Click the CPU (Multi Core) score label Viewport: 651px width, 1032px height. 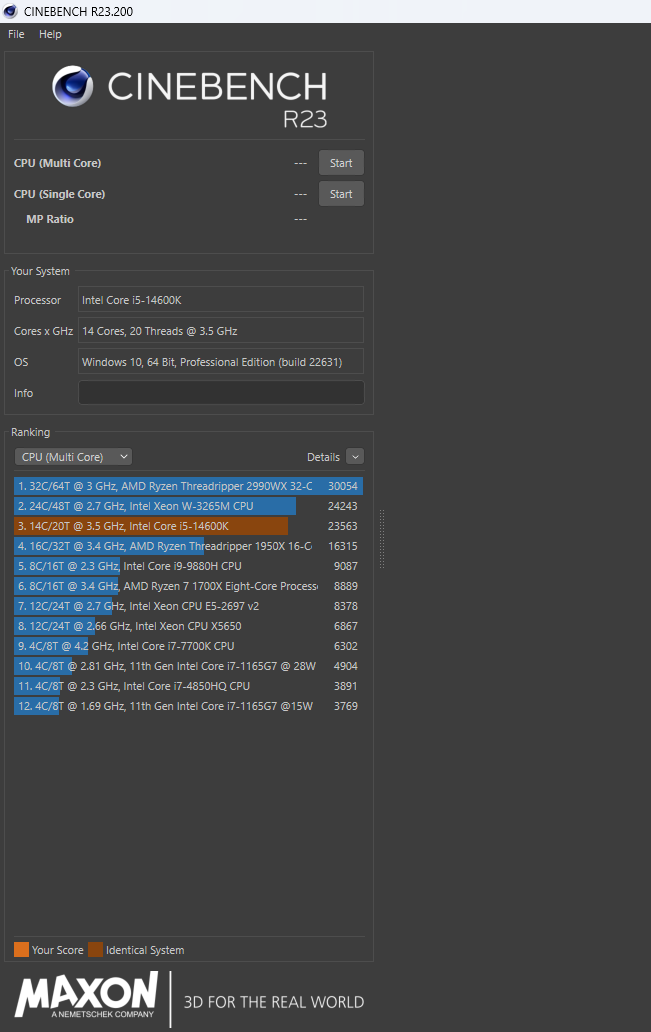(x=57, y=163)
